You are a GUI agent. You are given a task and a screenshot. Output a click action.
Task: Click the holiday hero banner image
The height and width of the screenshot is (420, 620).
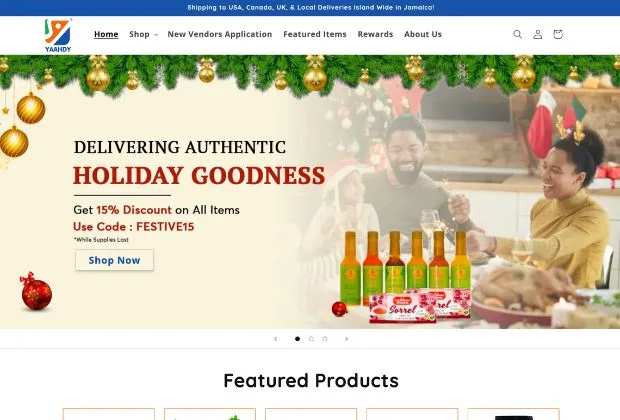coord(310,192)
